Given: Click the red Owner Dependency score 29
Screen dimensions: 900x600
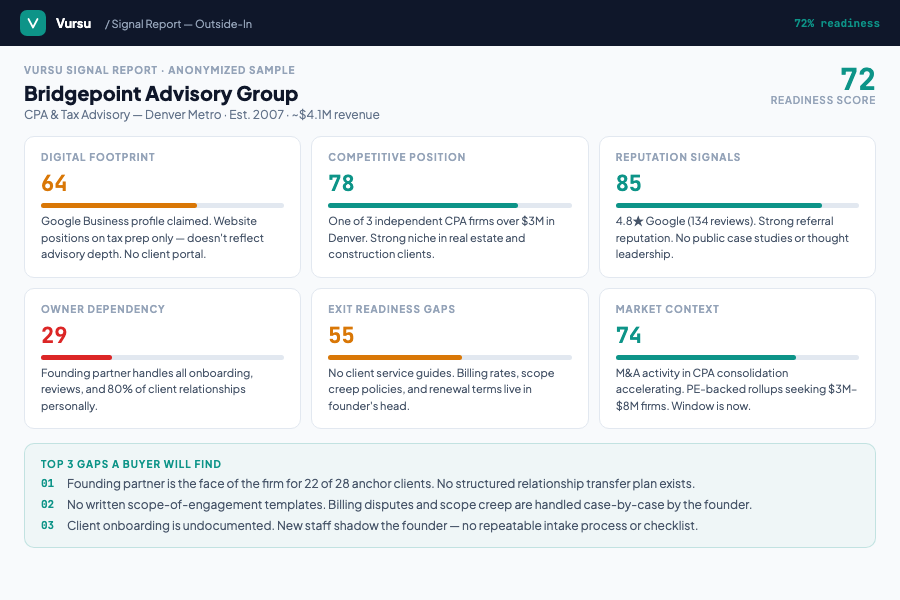Looking at the screenshot, I should (54, 335).
